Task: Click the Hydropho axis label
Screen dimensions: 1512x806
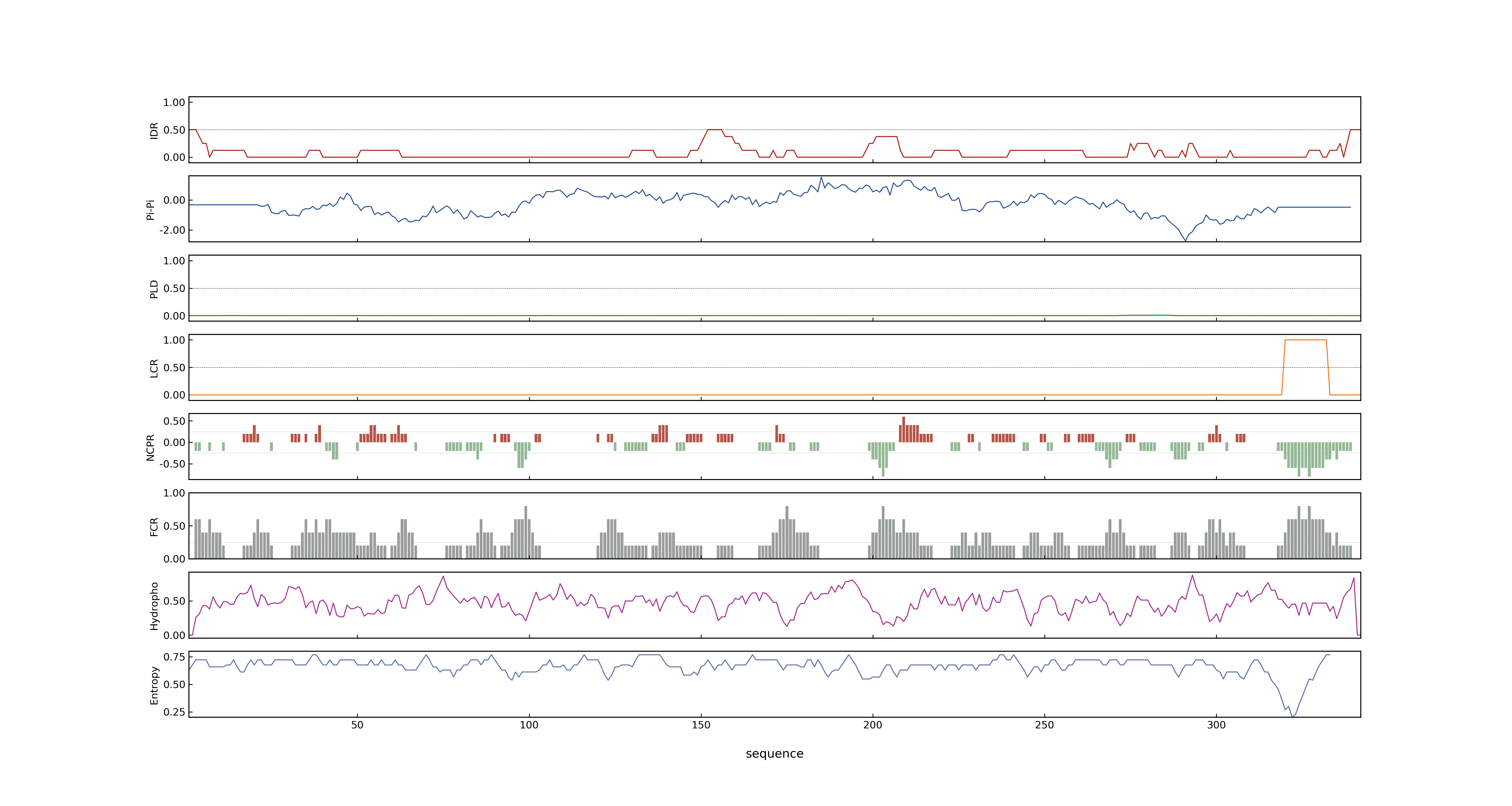Action: pos(154,606)
